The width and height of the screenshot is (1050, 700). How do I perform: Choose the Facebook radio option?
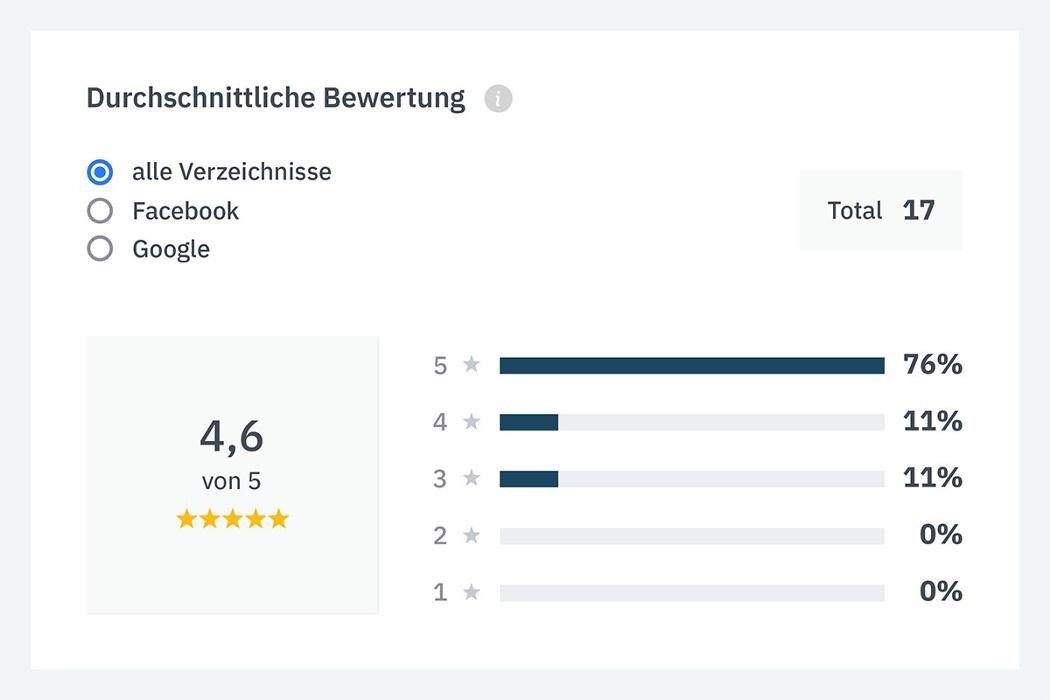pos(100,211)
